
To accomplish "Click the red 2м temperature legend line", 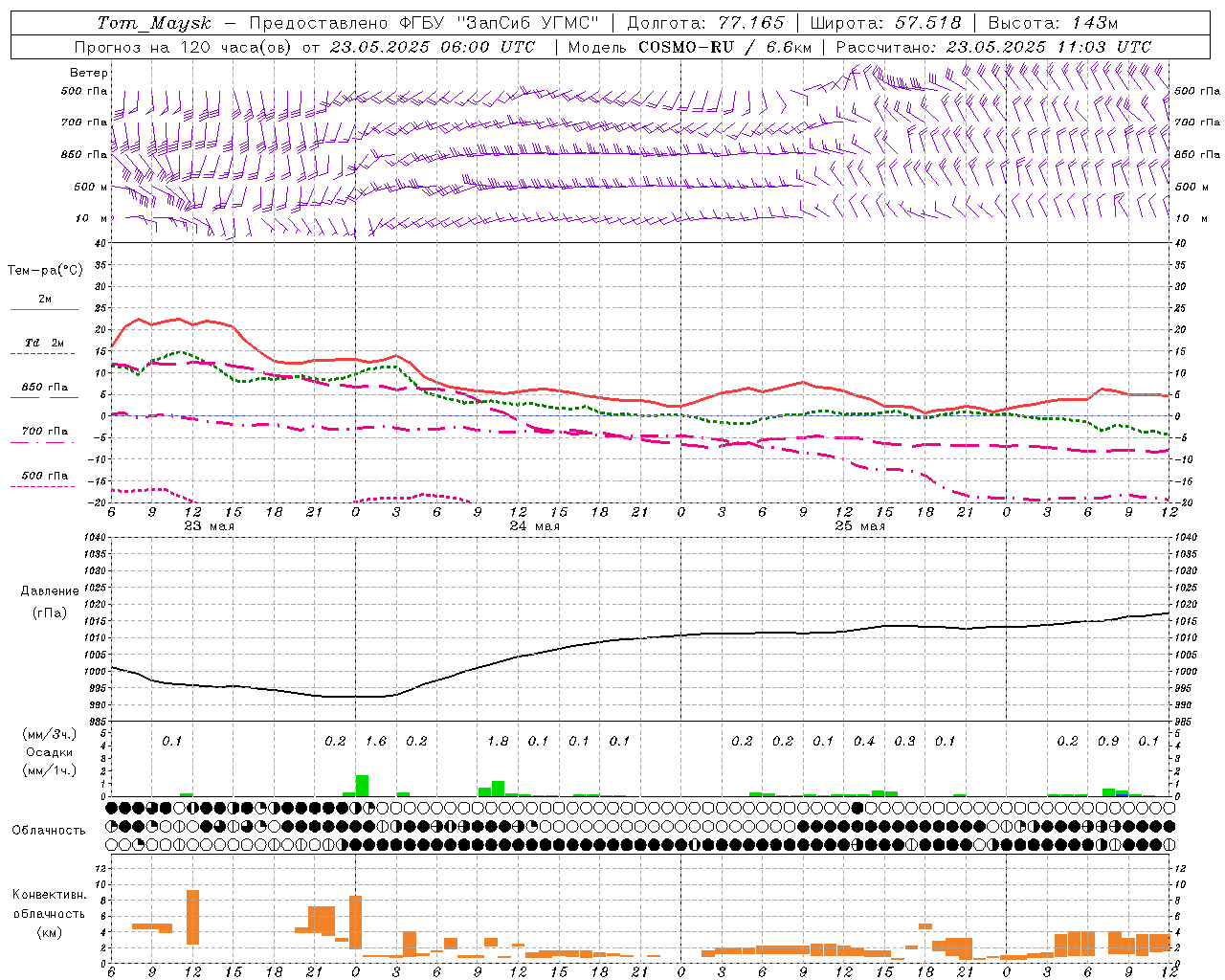I will (44, 309).
